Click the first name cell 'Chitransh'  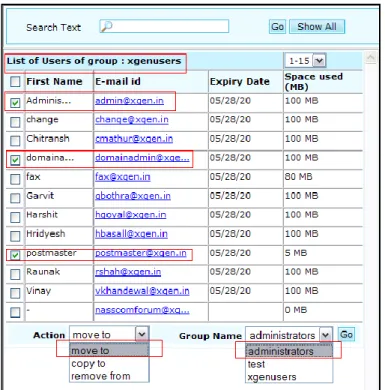coord(48,139)
